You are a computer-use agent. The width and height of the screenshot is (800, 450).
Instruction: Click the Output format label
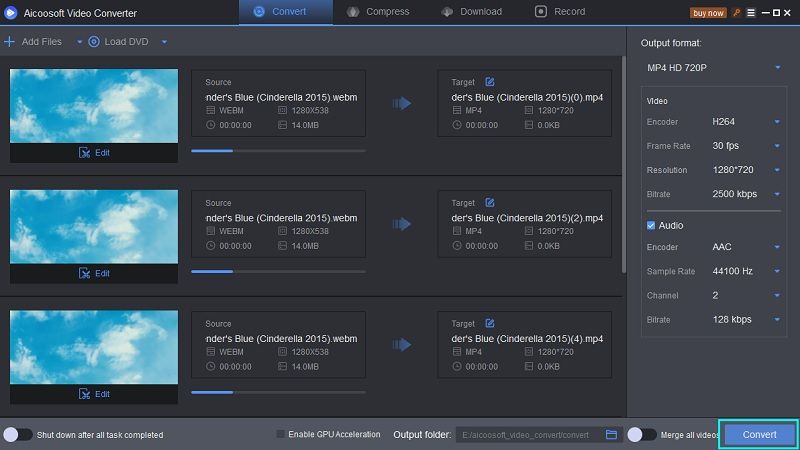tap(671, 43)
